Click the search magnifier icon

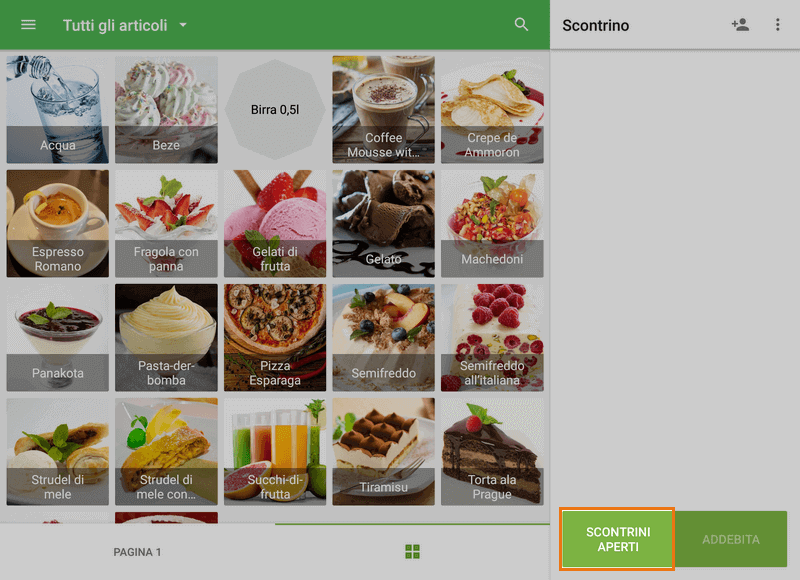[521, 24]
